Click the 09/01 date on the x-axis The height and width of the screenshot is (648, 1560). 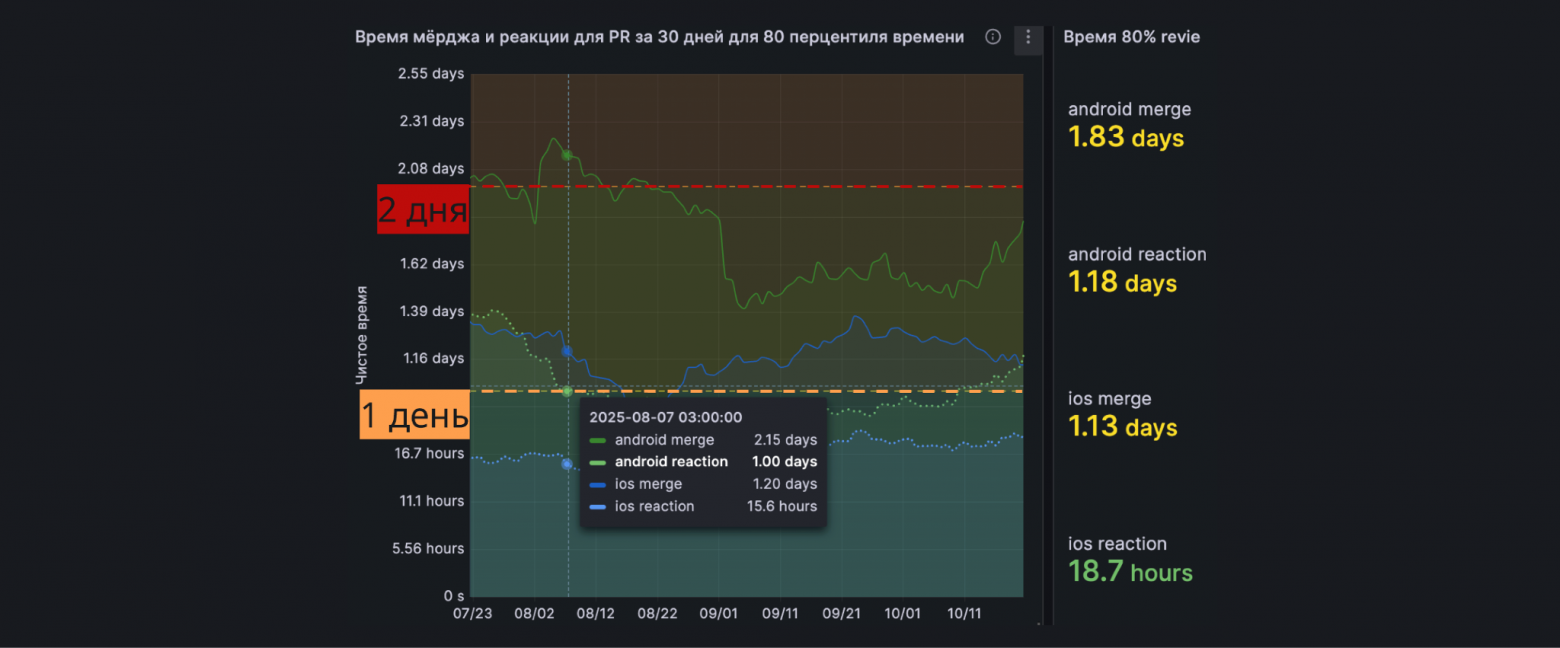[718, 613]
